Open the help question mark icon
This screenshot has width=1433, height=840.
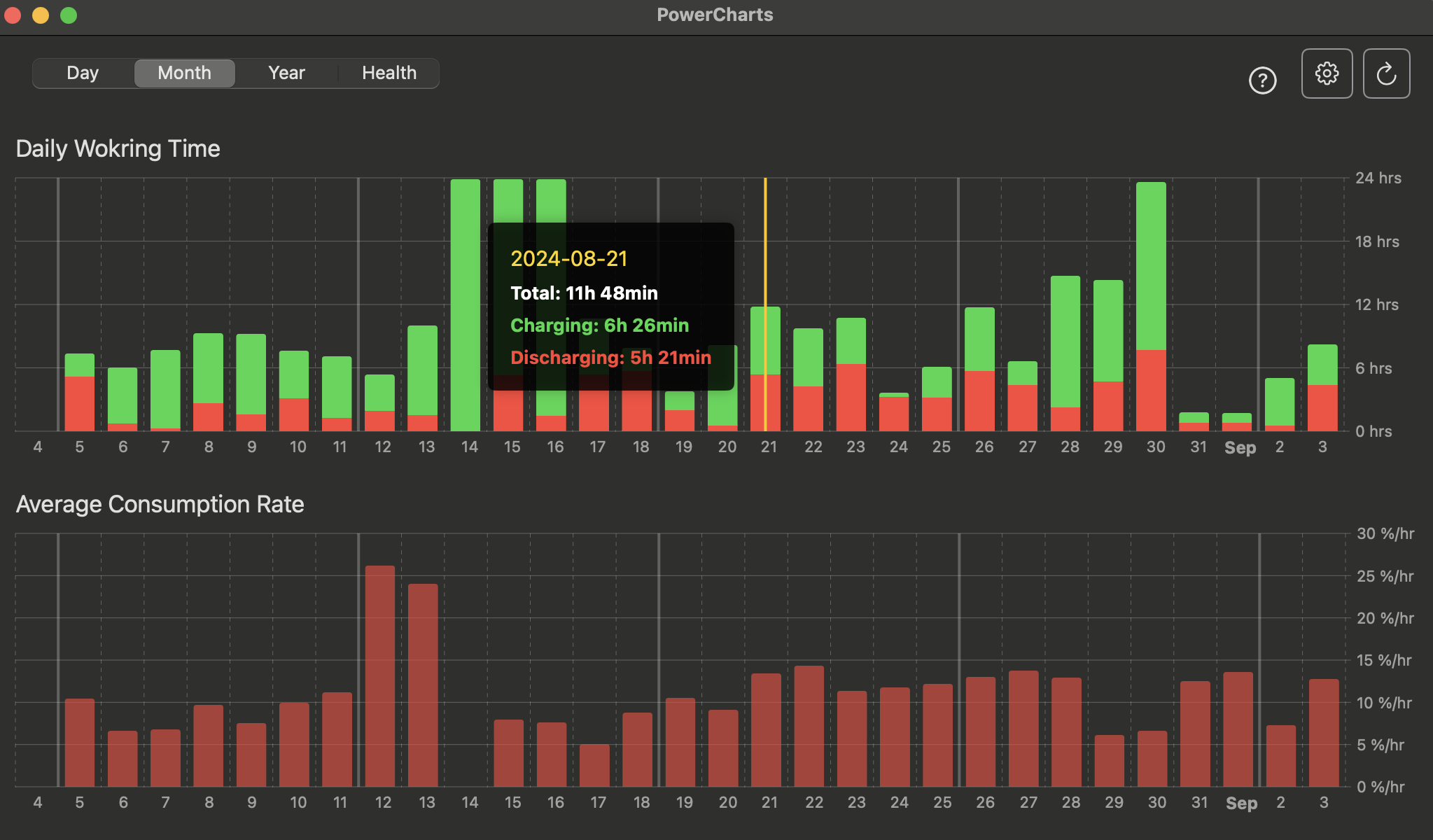coord(1262,80)
